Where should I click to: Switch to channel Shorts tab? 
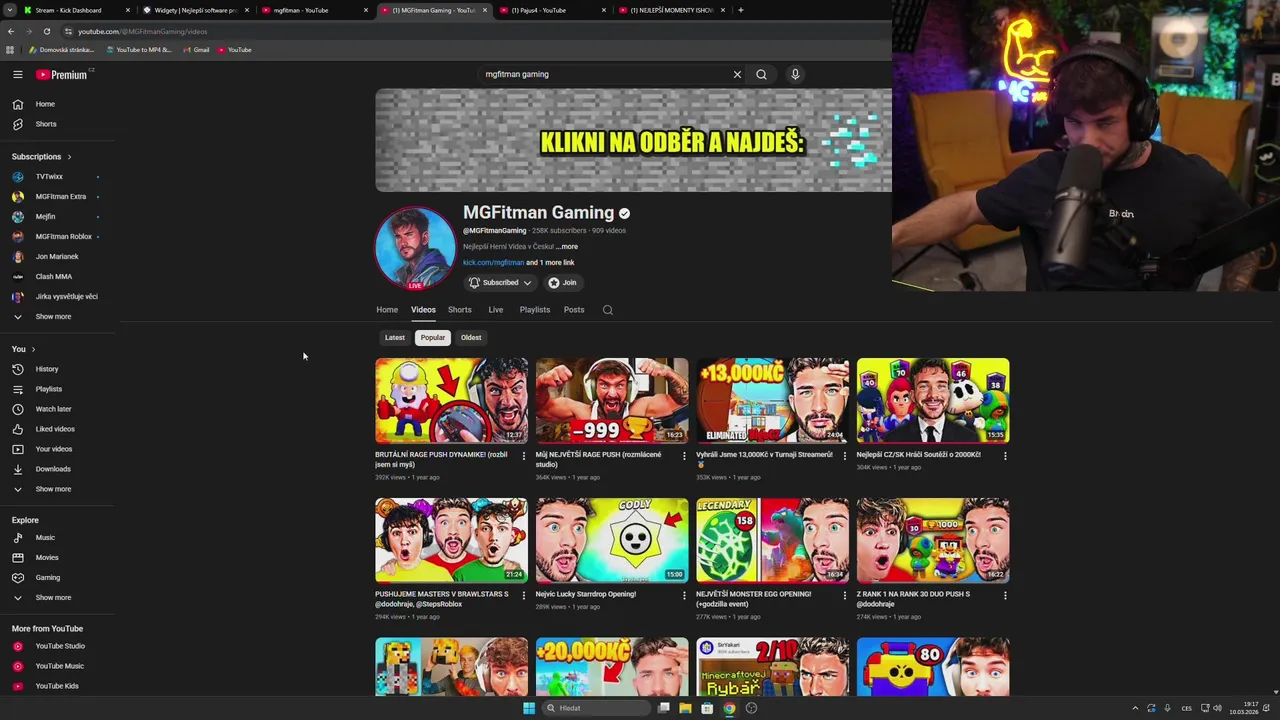pos(460,310)
